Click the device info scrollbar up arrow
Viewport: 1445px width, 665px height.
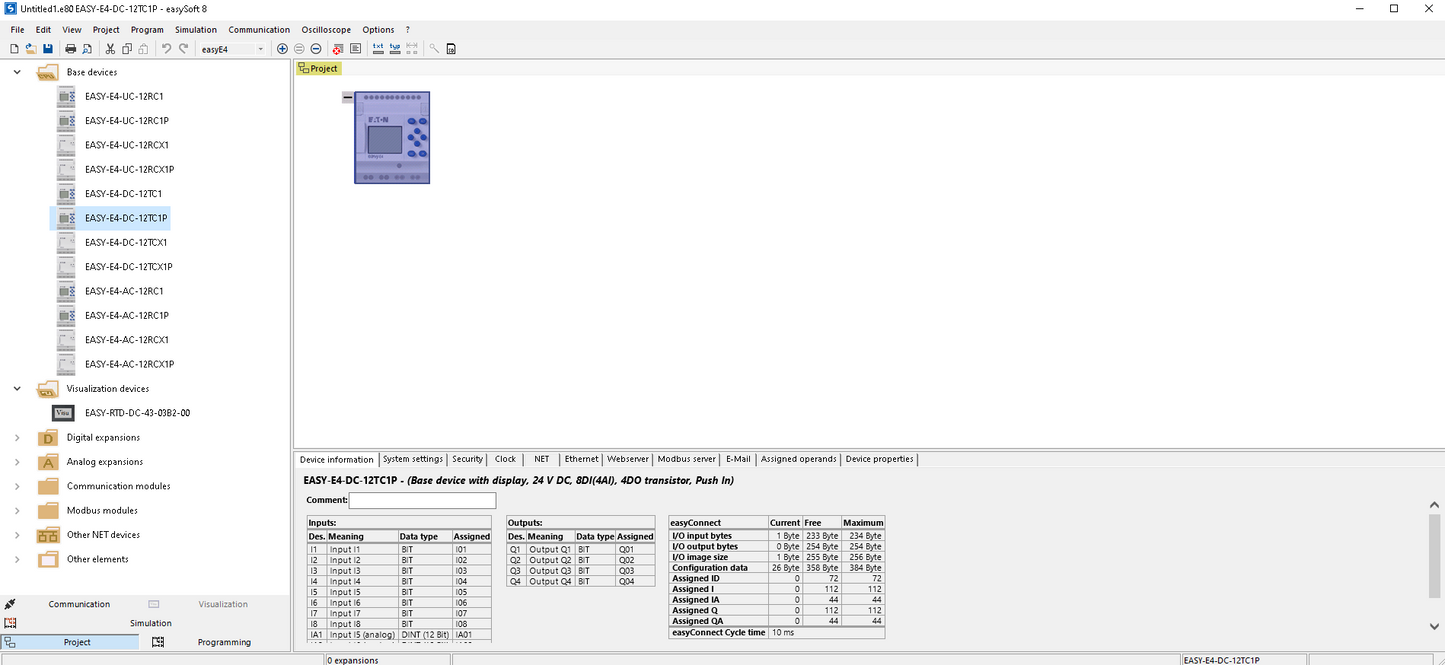[x=1436, y=506]
